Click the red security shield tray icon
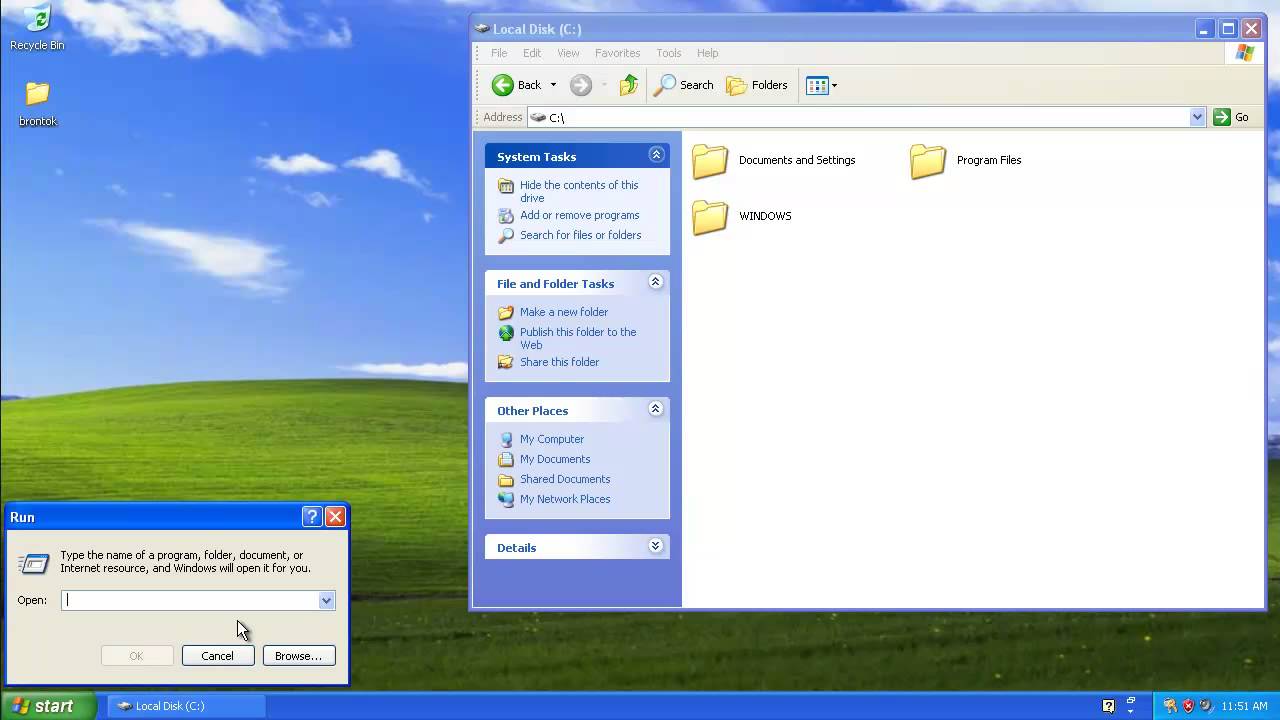This screenshot has width=1280, height=720. tap(1188, 706)
